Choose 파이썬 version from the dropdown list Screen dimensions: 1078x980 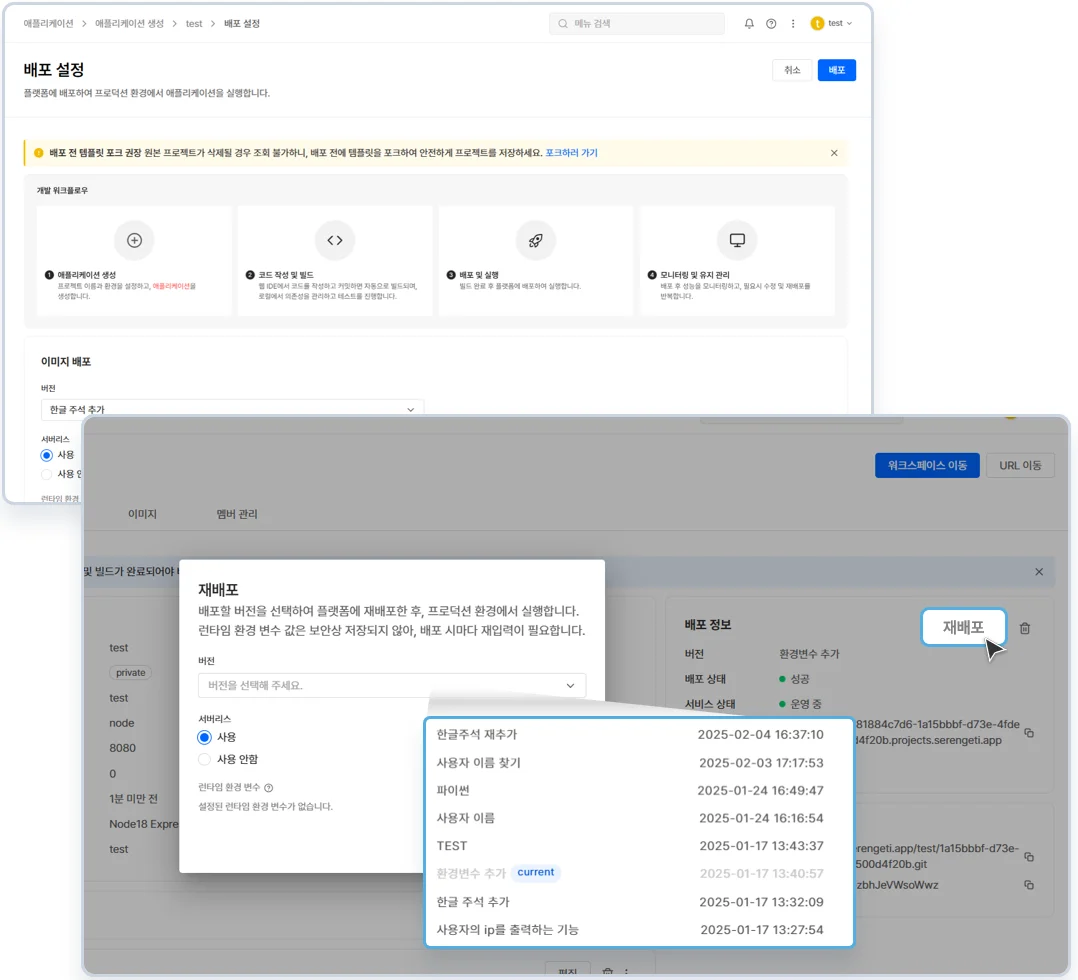(x=453, y=790)
